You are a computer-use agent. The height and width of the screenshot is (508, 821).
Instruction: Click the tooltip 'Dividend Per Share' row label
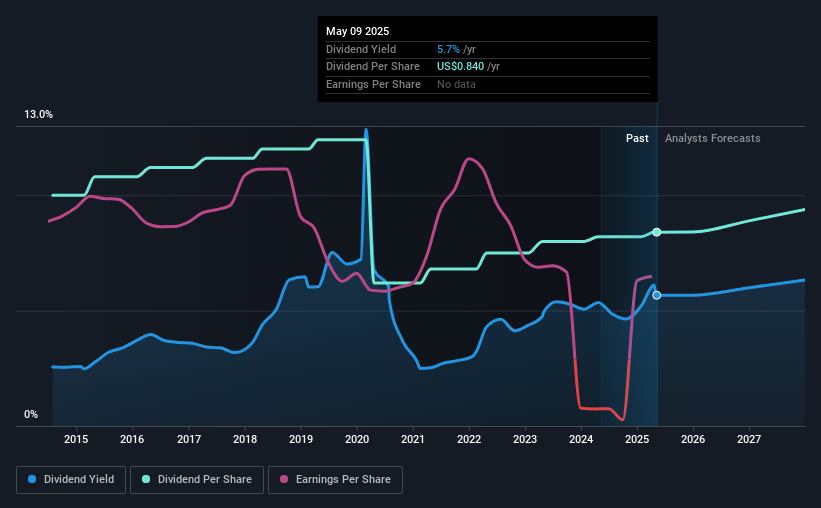(x=373, y=67)
